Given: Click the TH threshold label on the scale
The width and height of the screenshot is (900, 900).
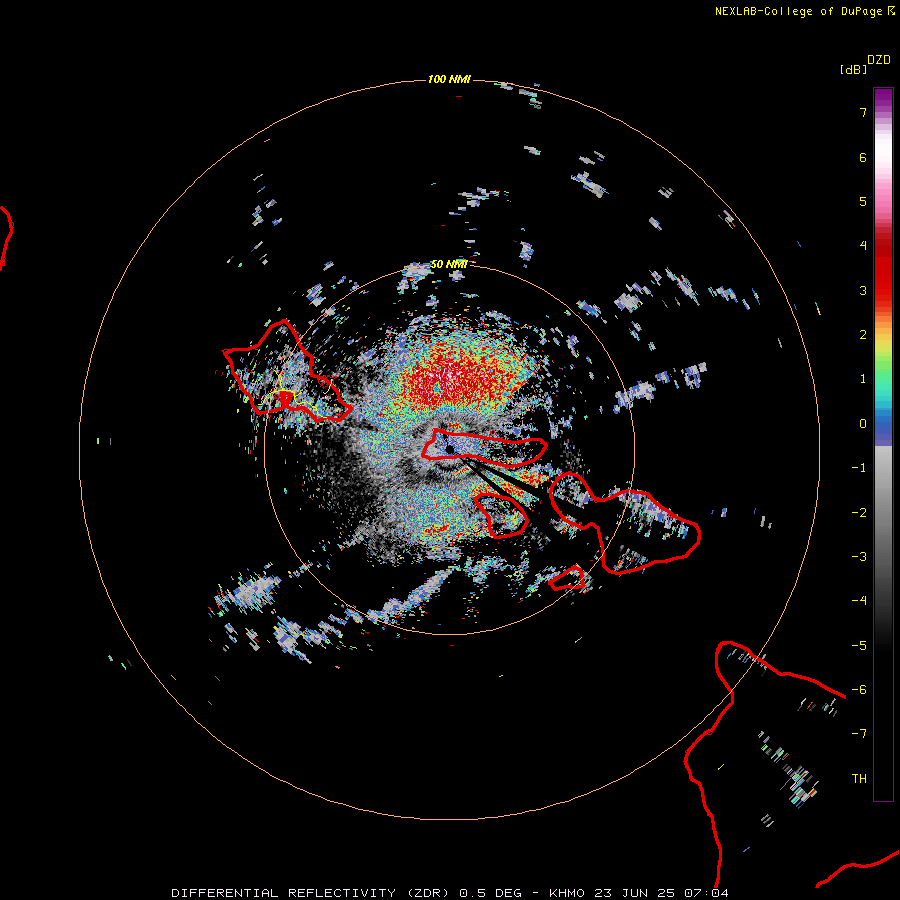Looking at the screenshot, I should pyautogui.click(x=859, y=778).
